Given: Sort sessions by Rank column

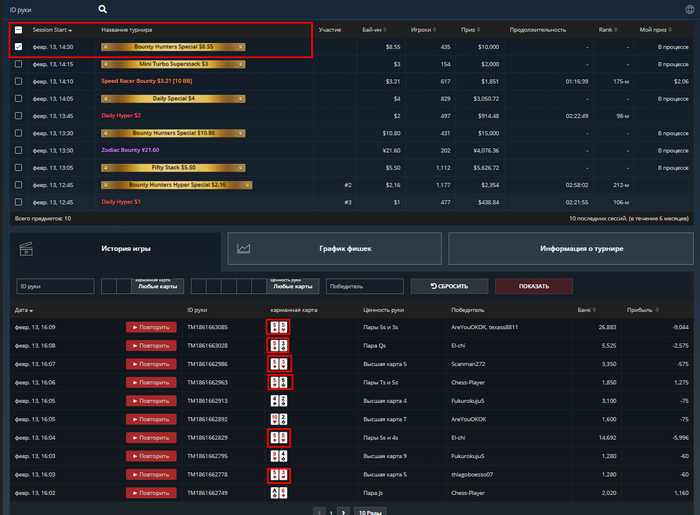Looking at the screenshot, I should pyautogui.click(x=608, y=30).
